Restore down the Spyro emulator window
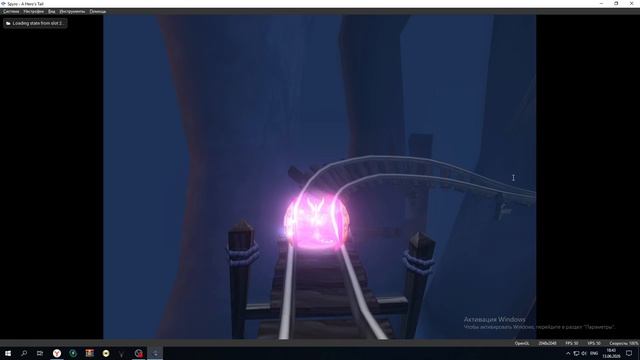The height and width of the screenshot is (360, 640). (x=616, y=4)
